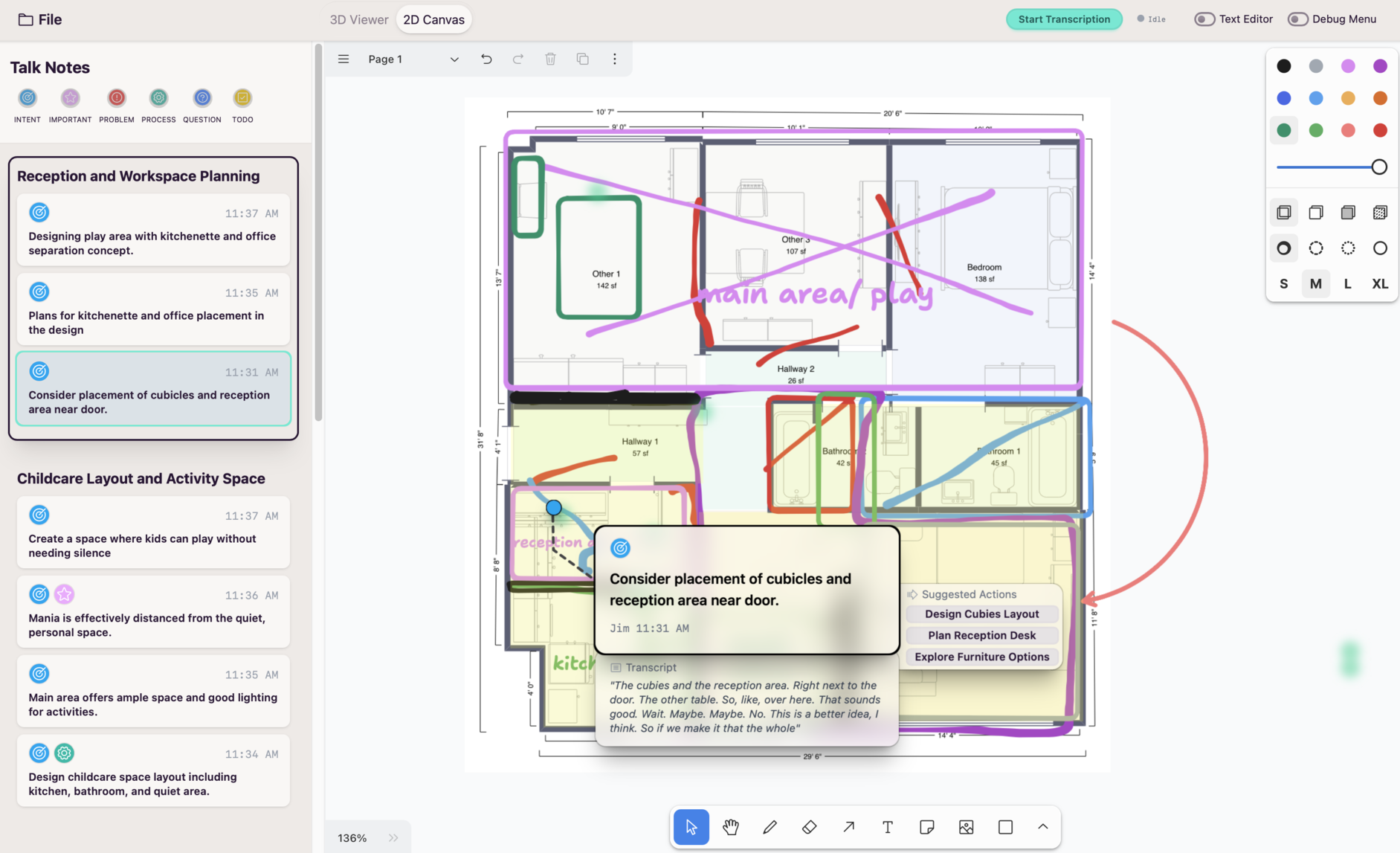Insert image with the media tool
The image size is (1400, 853).
pos(966,827)
